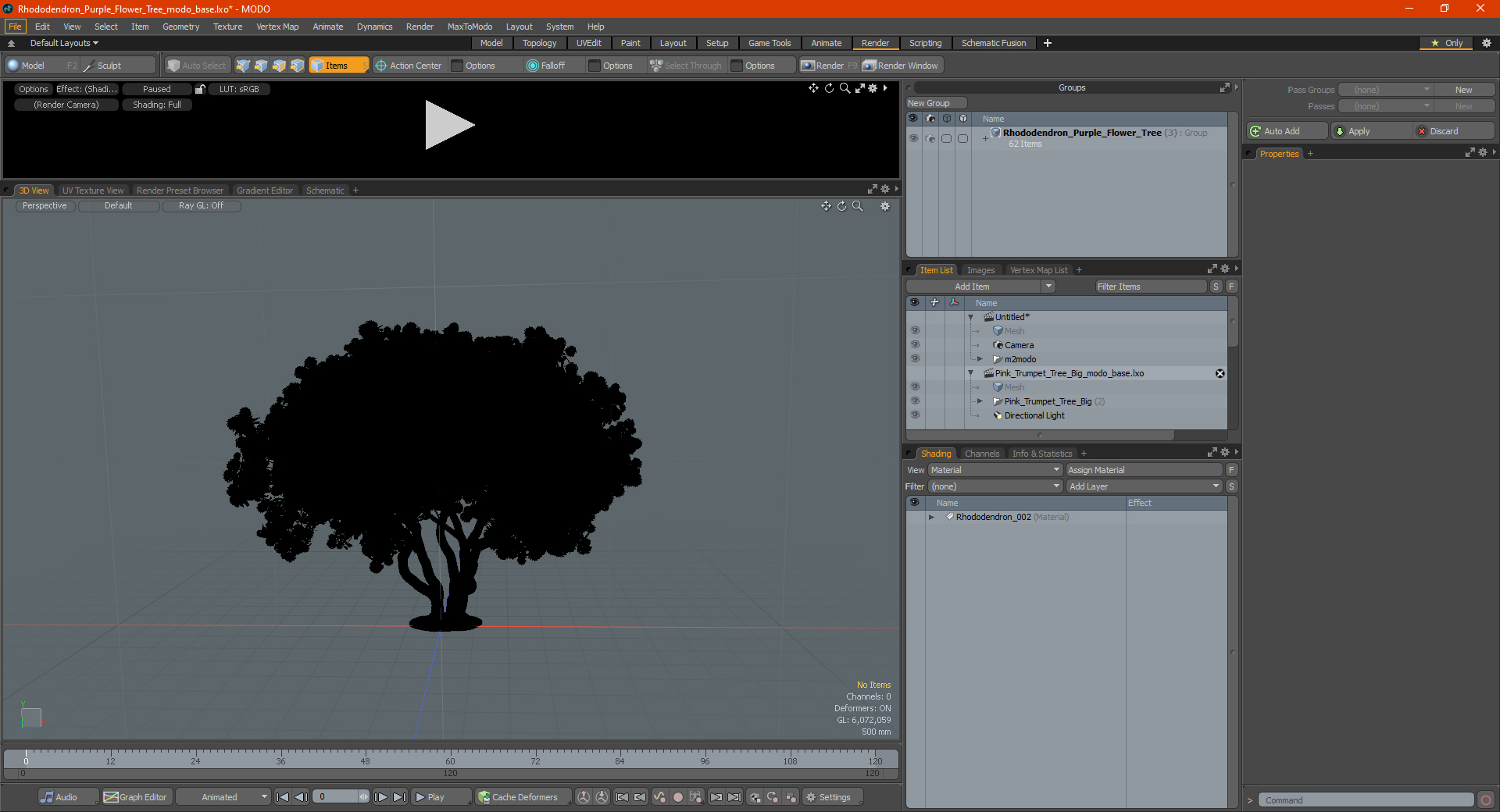The height and width of the screenshot is (812, 1500).
Task: Open Add Layer dropdown
Action: click(x=1144, y=486)
